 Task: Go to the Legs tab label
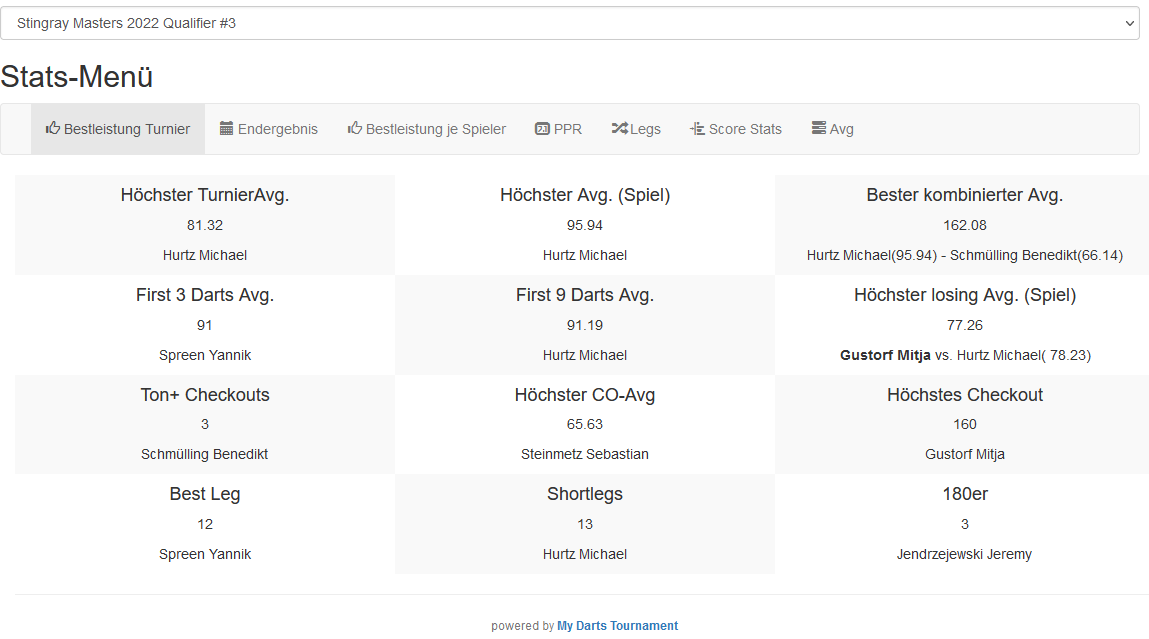pos(645,129)
